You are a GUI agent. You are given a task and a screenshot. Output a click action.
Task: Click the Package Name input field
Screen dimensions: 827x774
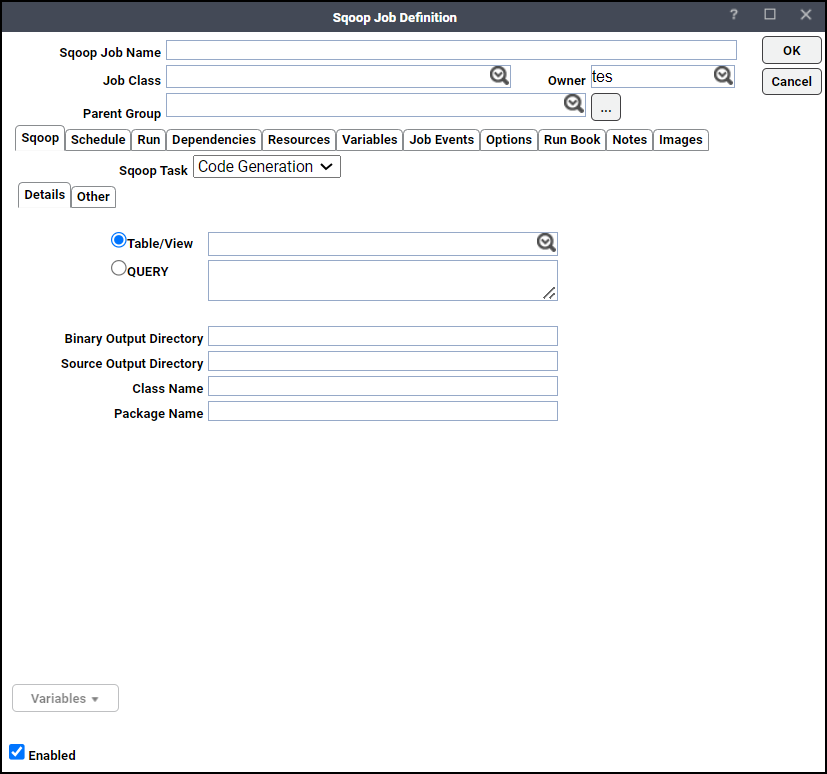[383, 411]
